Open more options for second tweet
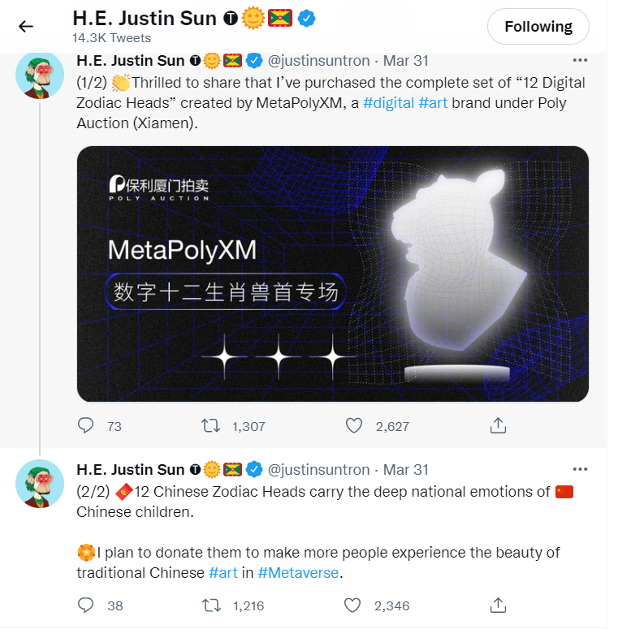This screenshot has width=620, height=630. tap(580, 469)
